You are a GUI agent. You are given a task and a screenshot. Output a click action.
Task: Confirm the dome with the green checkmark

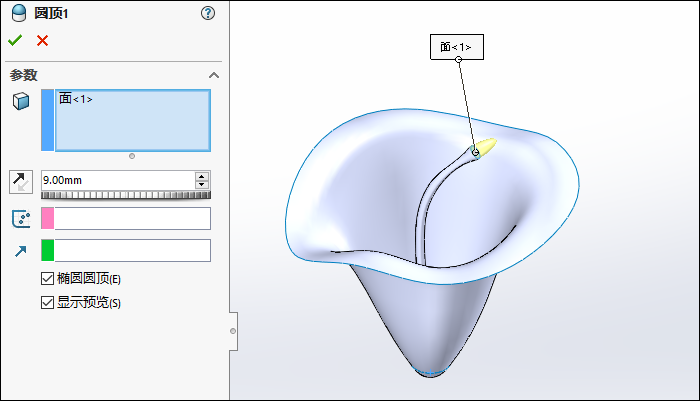pyautogui.click(x=15, y=41)
